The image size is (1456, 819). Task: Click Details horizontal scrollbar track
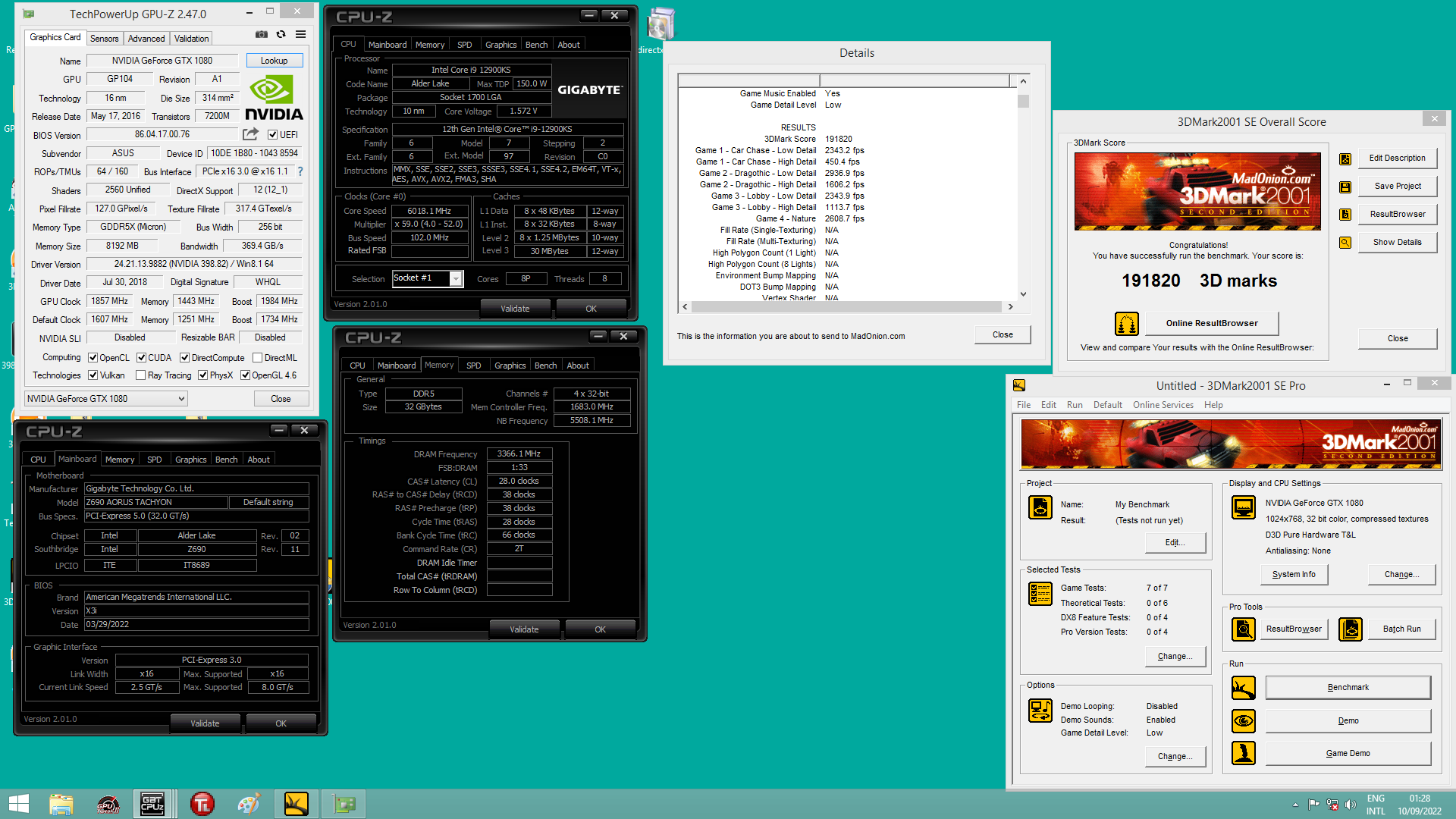pos(846,307)
